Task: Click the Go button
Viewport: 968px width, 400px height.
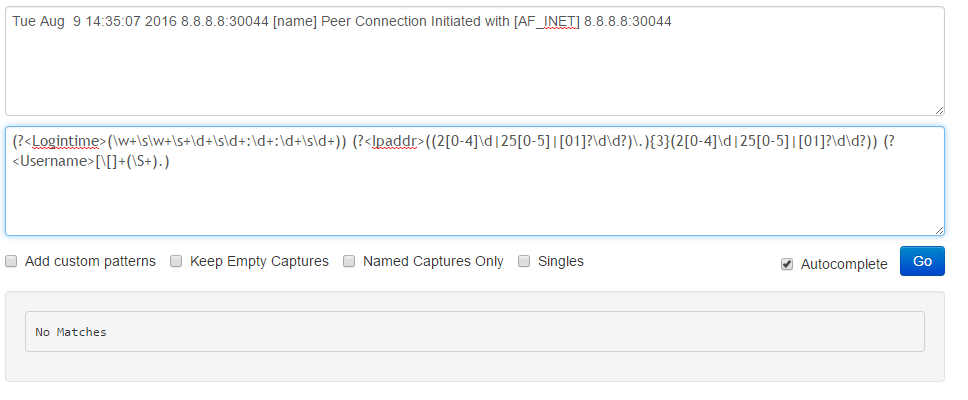Action: click(922, 261)
